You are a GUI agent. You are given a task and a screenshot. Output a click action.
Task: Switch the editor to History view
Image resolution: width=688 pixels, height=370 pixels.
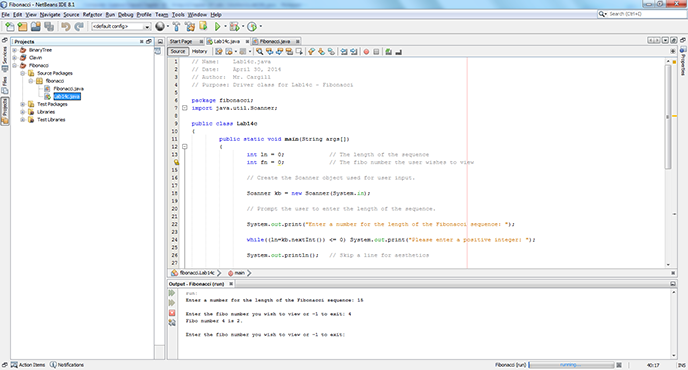[199, 51]
